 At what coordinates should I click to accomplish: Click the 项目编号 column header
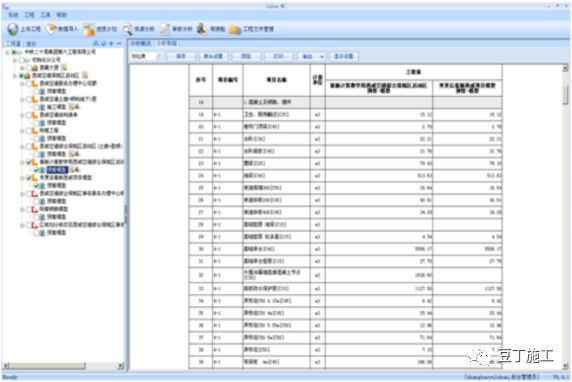(228, 80)
